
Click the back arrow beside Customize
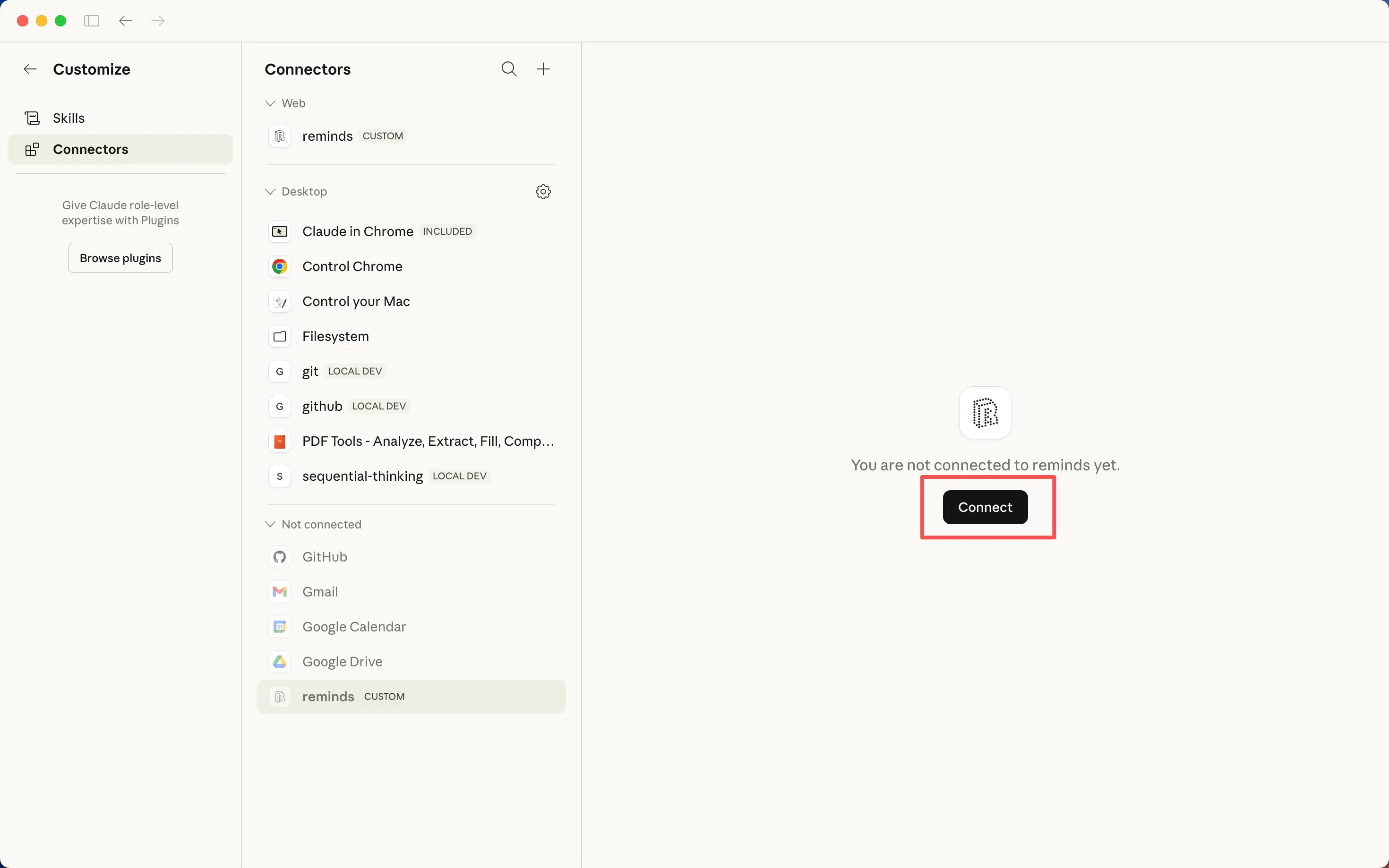[30, 69]
